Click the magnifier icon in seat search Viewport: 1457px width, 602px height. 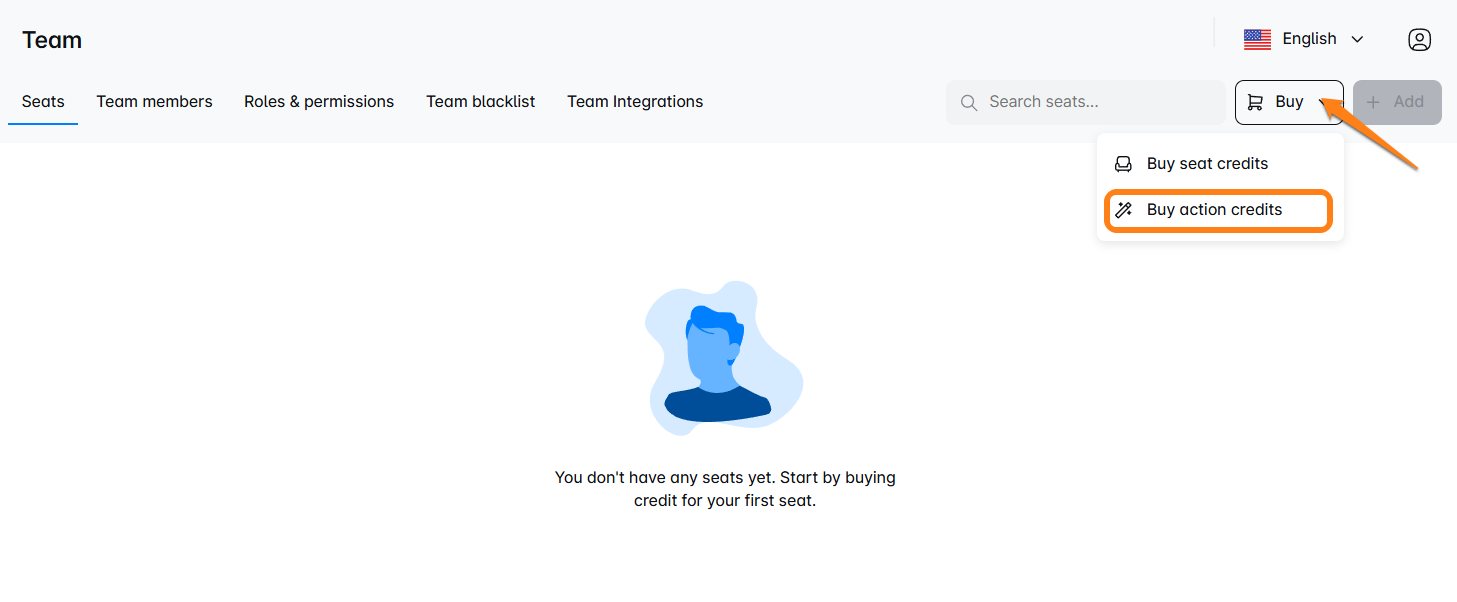click(968, 103)
